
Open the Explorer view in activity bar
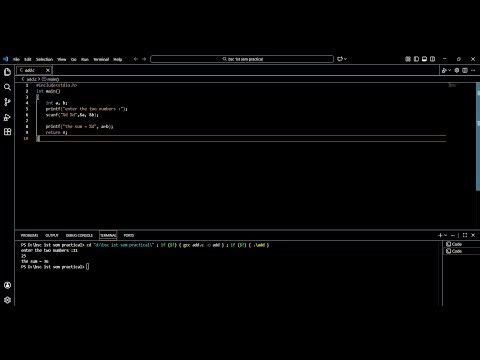[7, 72]
